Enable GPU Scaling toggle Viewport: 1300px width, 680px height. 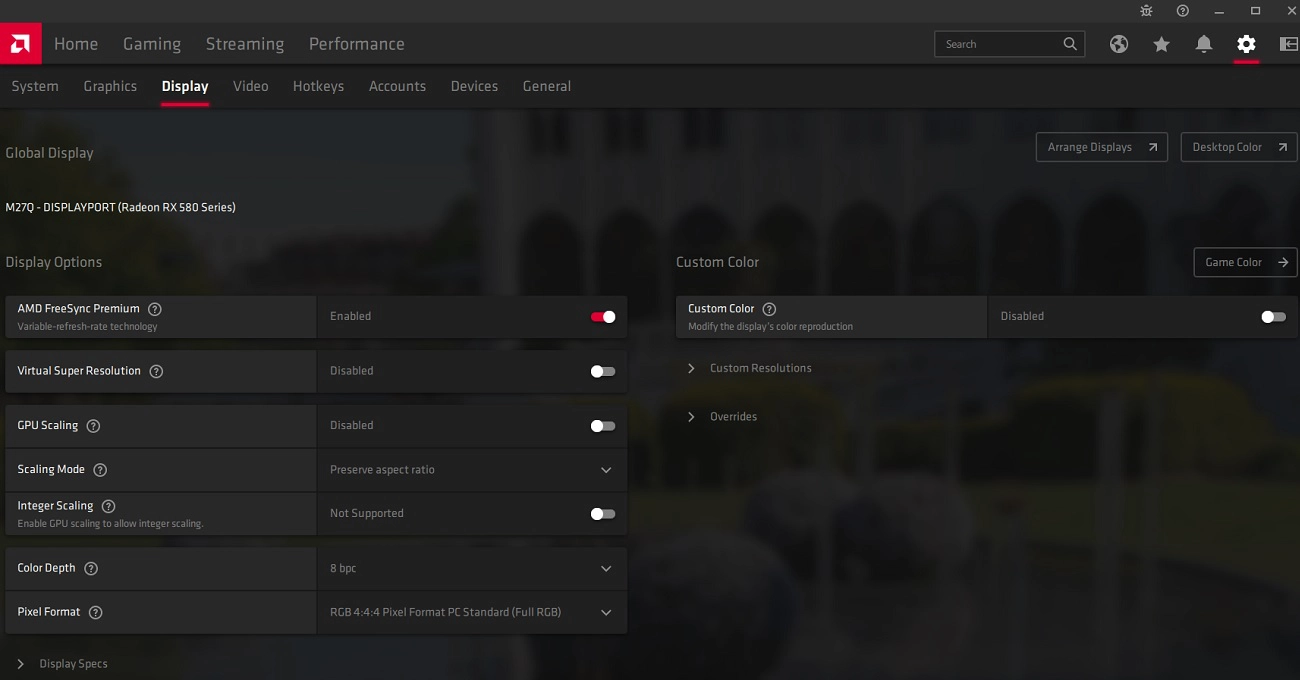click(x=603, y=425)
